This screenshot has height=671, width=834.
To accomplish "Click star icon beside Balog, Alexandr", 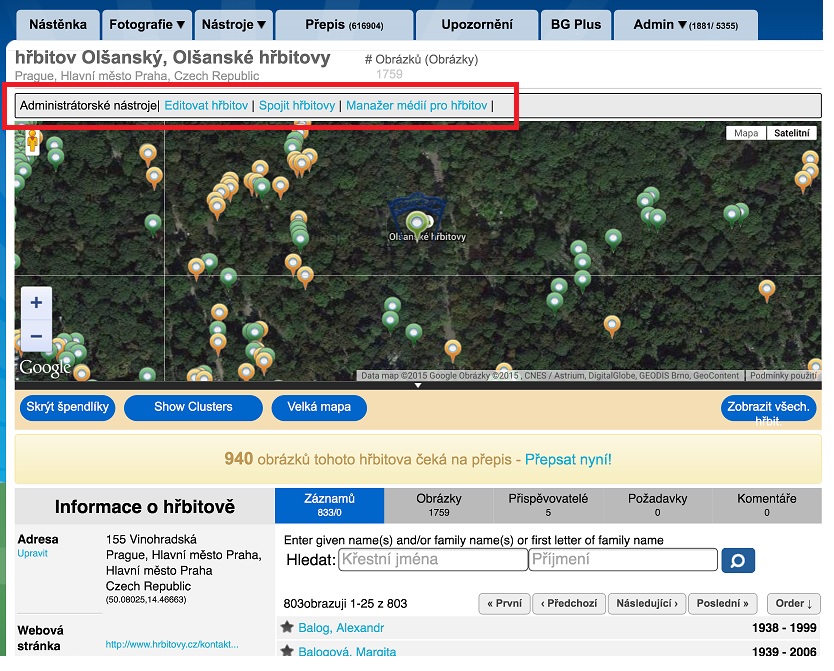I will tap(287, 628).
